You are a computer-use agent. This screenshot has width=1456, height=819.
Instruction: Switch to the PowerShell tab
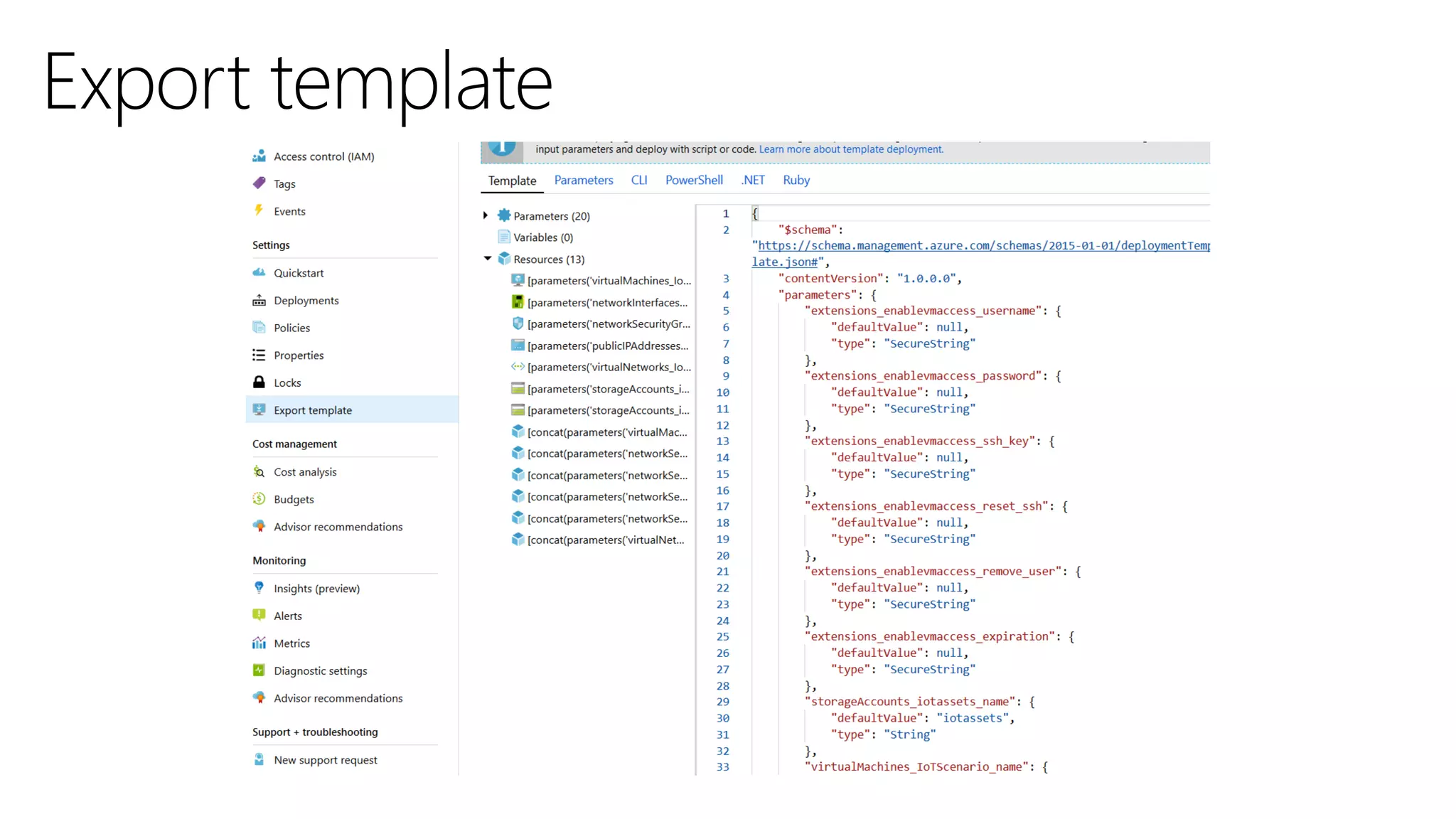pyautogui.click(x=693, y=181)
